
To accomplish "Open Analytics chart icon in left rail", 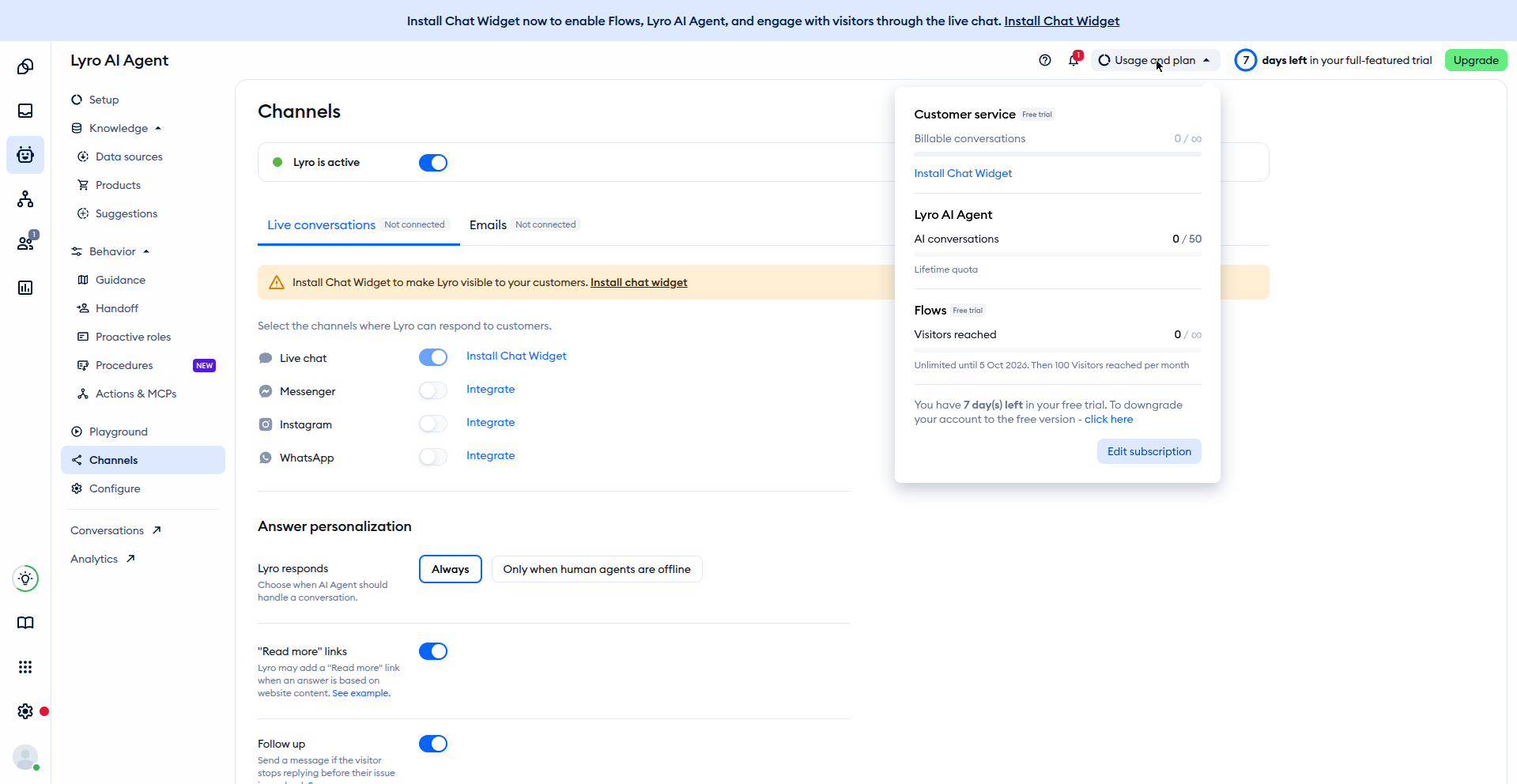I will (25, 288).
